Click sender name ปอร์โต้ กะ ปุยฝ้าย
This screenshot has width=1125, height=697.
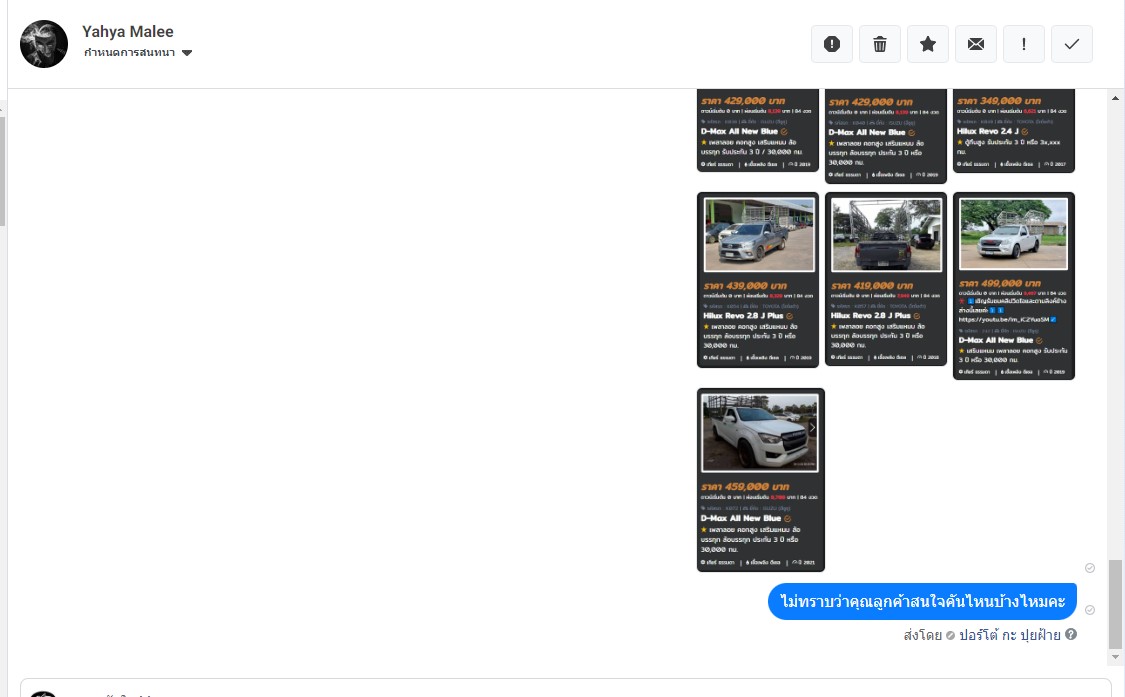[1009, 635]
